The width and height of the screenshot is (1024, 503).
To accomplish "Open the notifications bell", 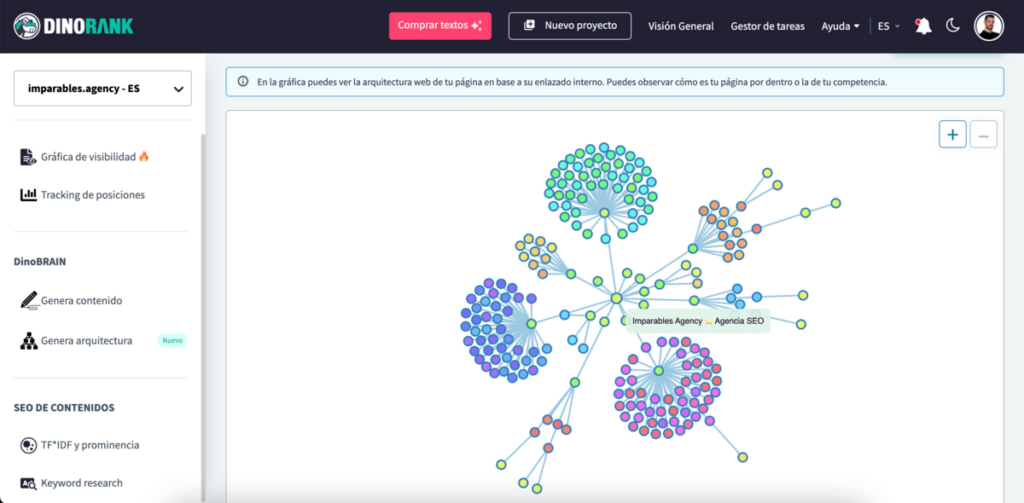I will 923,26.
